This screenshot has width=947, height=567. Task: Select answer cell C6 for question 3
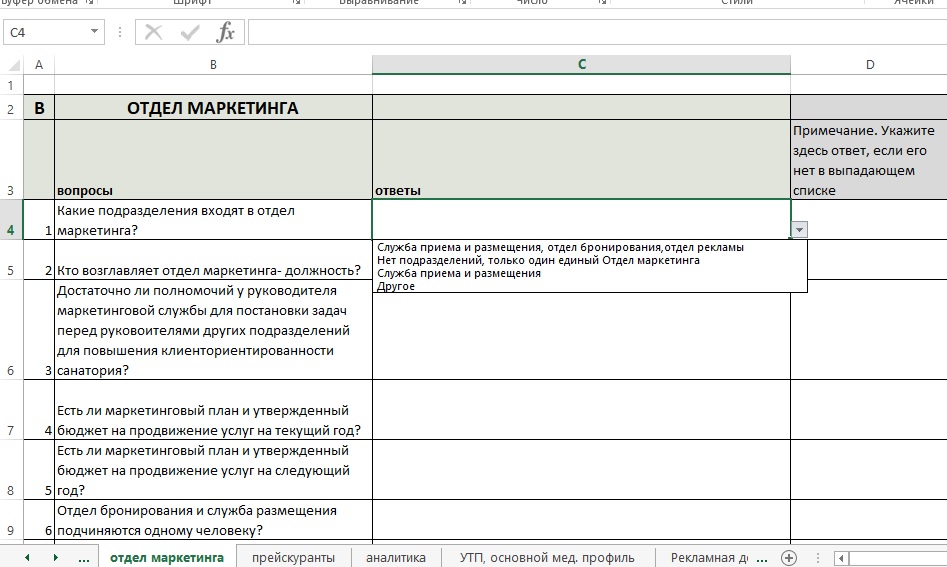point(582,337)
